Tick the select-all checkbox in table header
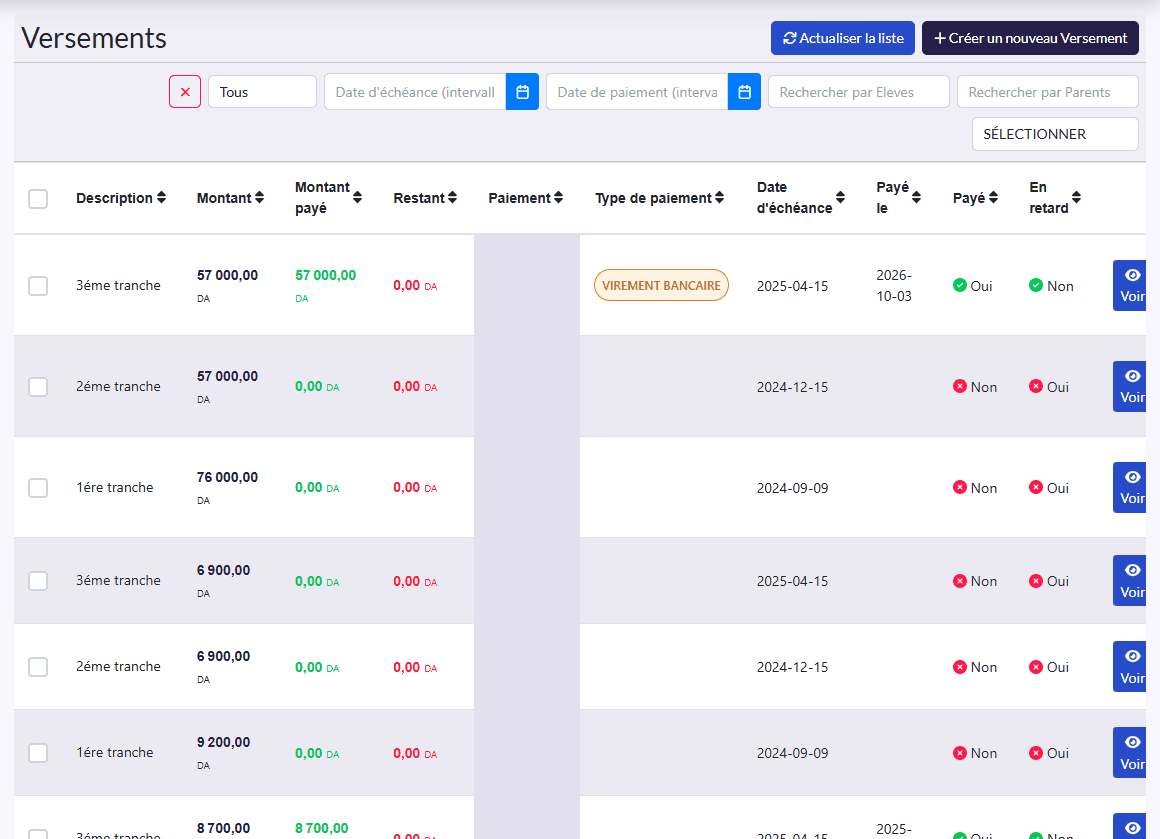The image size is (1160, 839). click(x=38, y=199)
